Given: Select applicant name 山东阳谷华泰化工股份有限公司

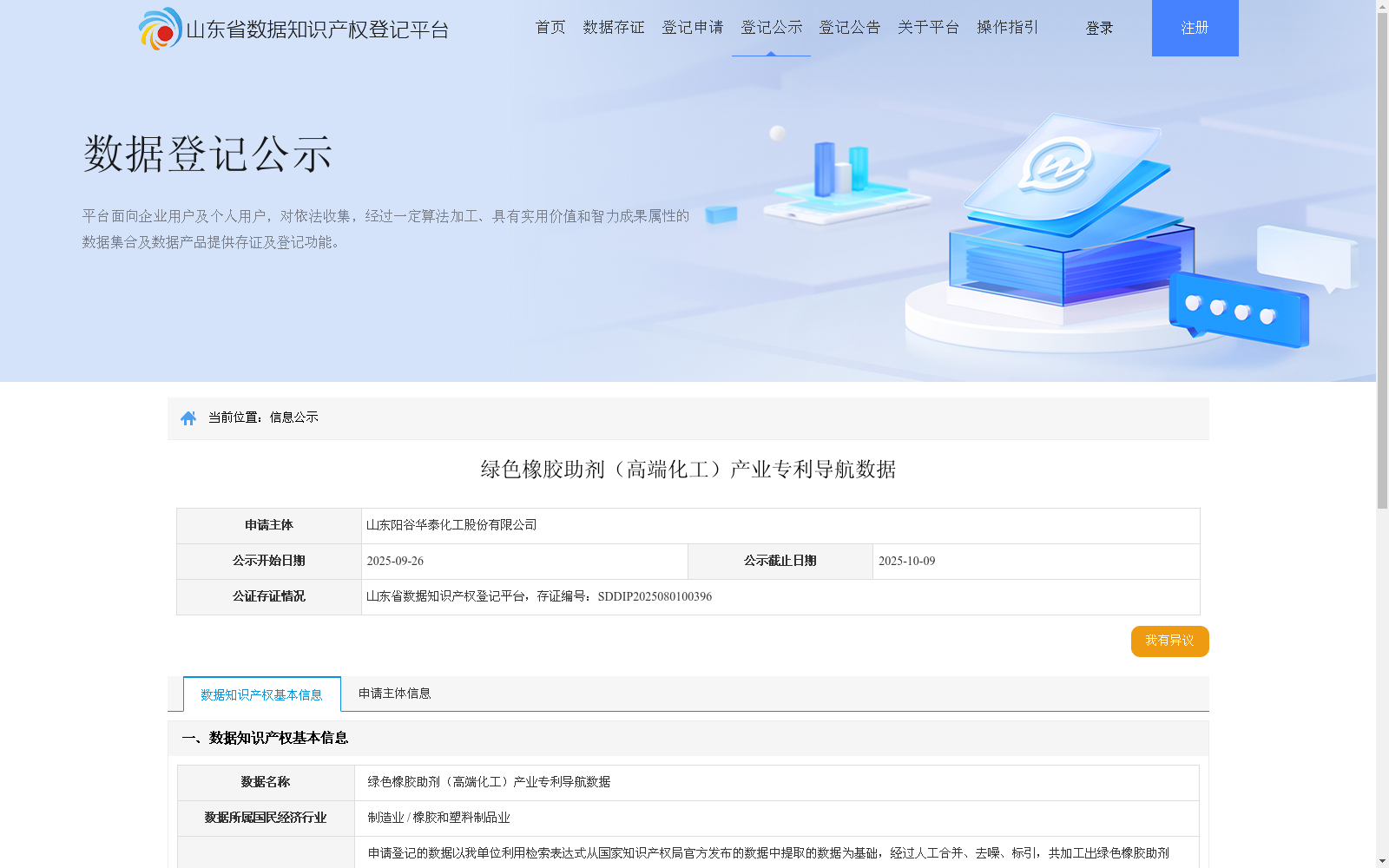Looking at the screenshot, I should 451,525.
